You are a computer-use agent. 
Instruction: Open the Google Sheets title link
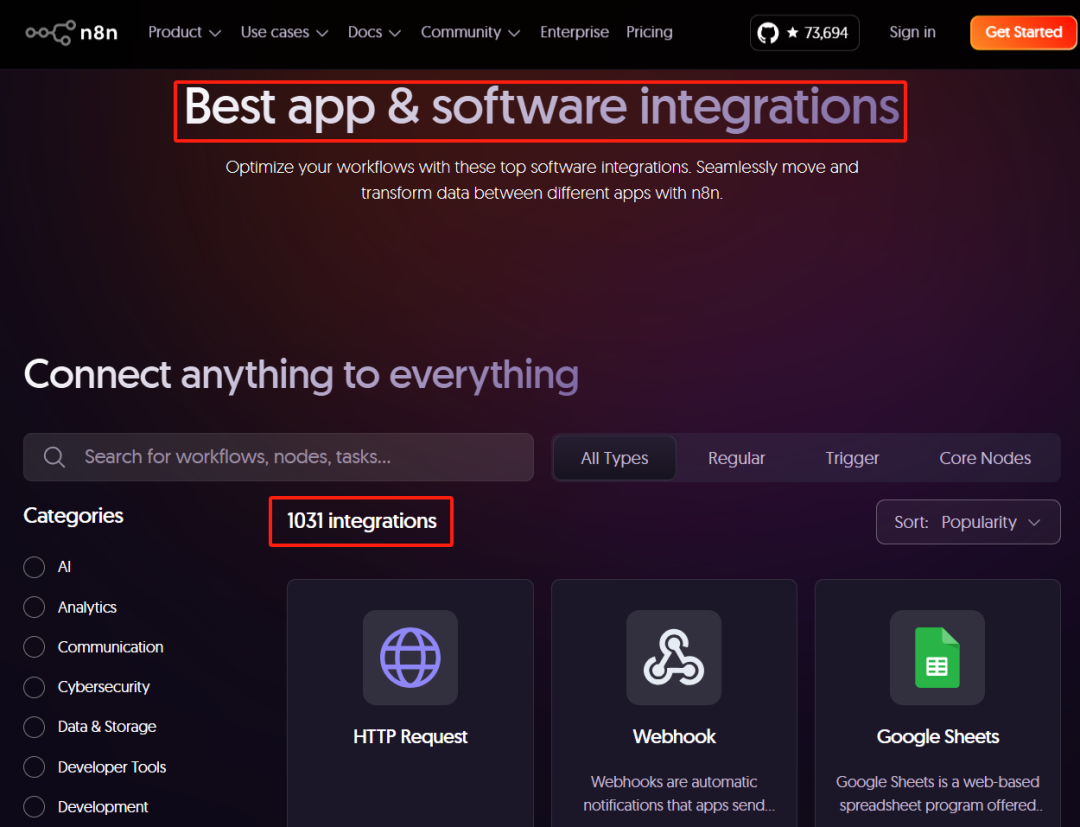(937, 737)
